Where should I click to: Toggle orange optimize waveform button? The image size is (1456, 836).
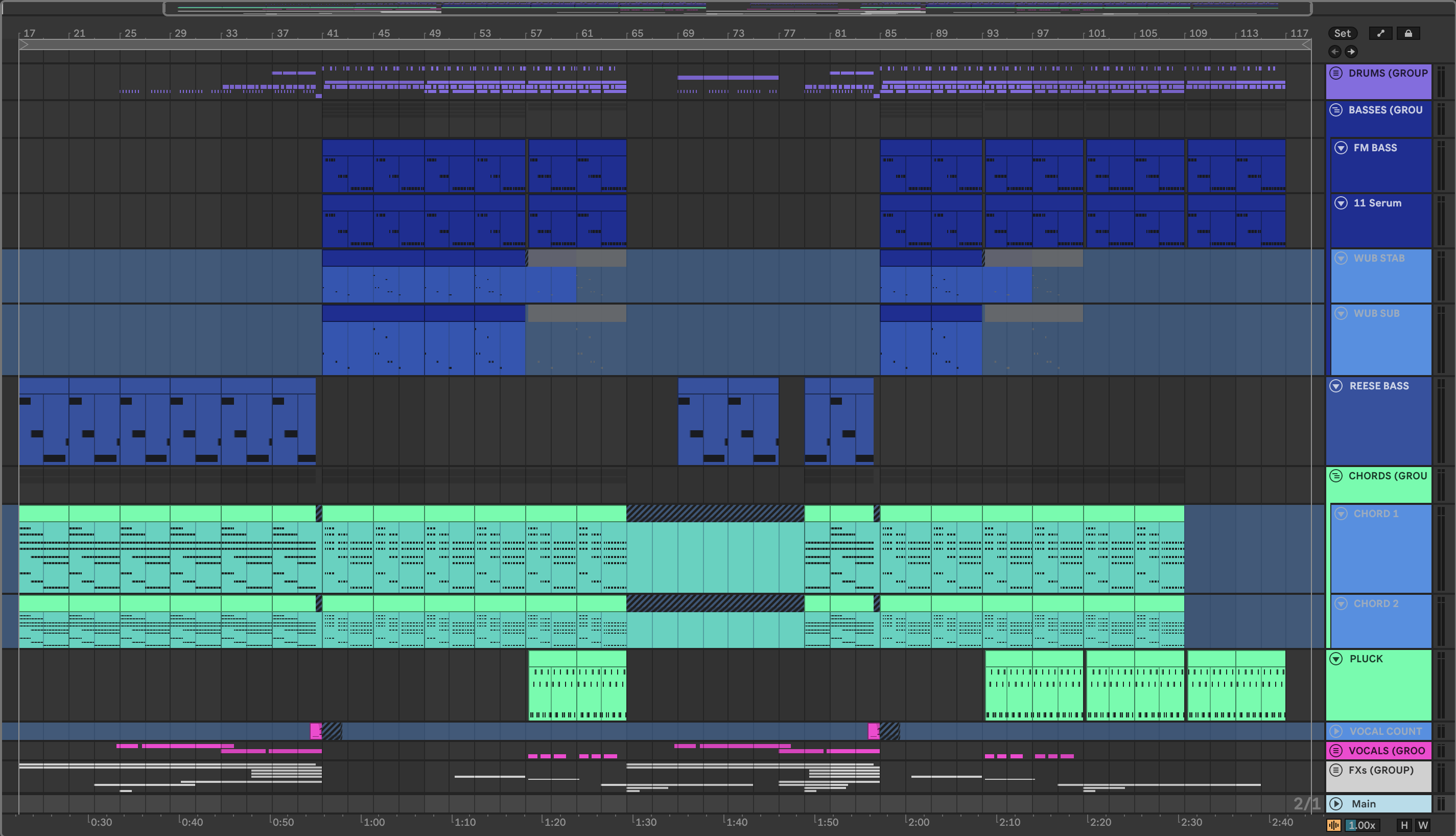[1333, 825]
